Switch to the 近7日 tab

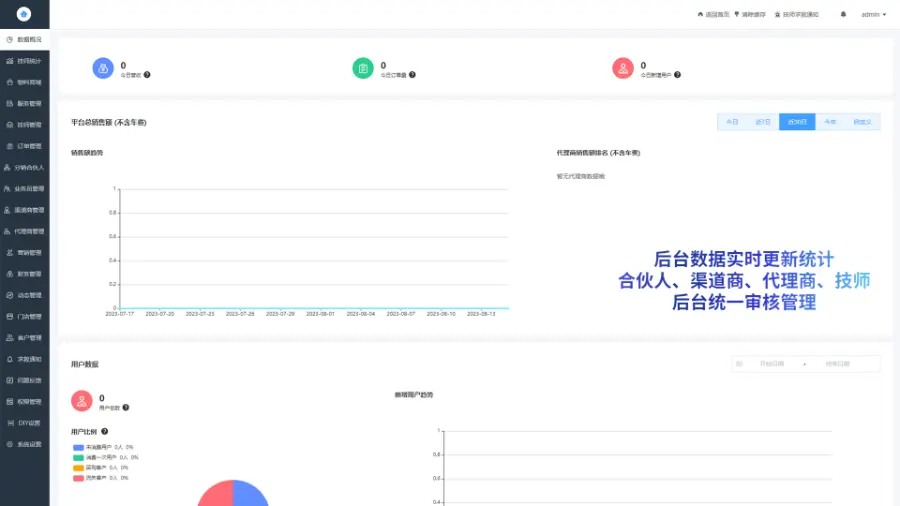(x=762, y=122)
